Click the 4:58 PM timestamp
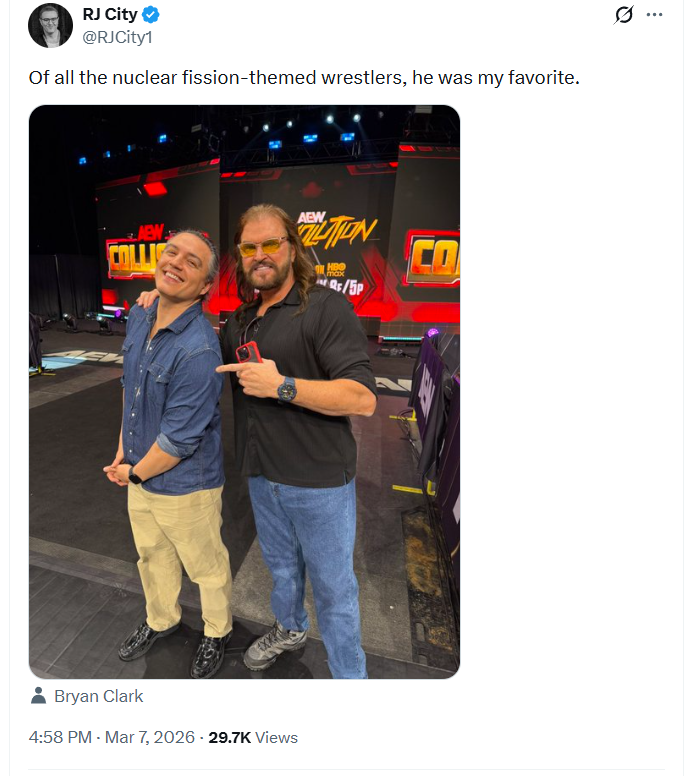The height and width of the screenshot is (776, 685). [60, 737]
